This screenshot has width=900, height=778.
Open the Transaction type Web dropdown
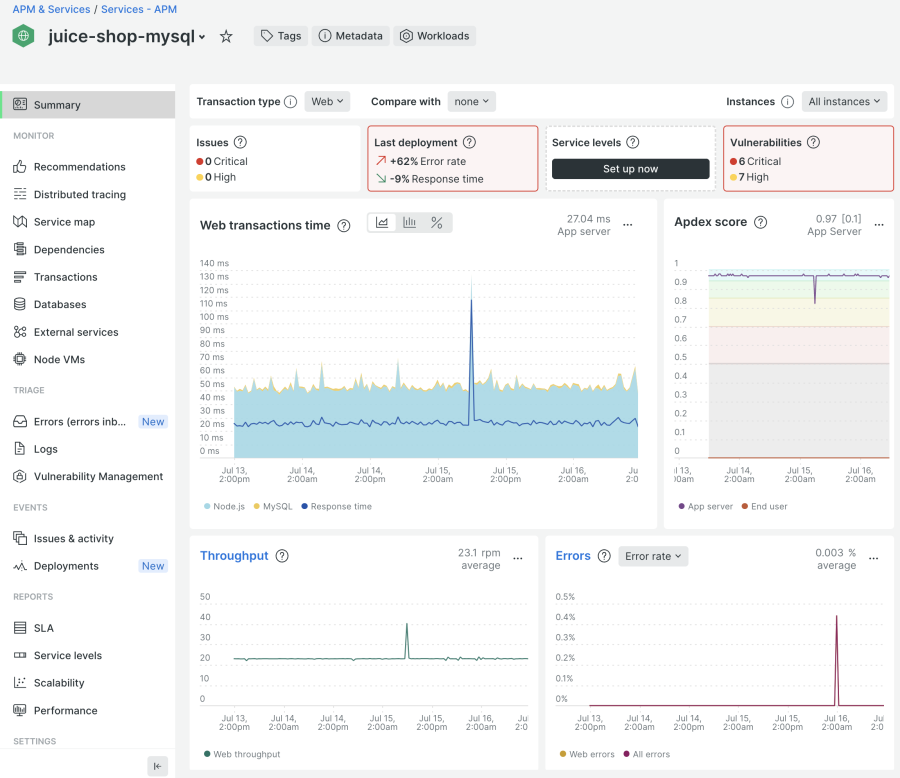tap(327, 102)
